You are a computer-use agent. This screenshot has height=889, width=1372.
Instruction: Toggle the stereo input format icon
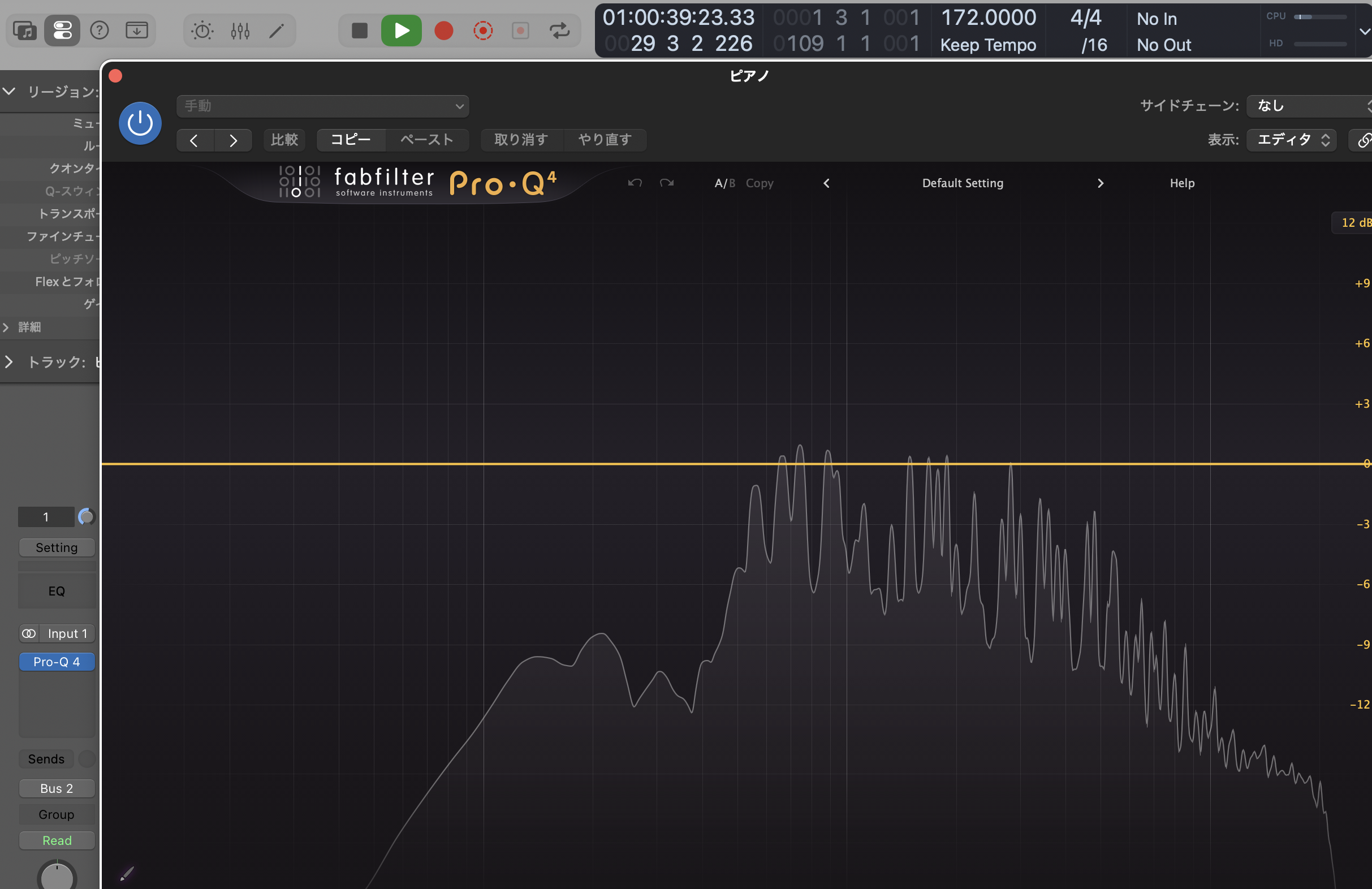tap(29, 633)
